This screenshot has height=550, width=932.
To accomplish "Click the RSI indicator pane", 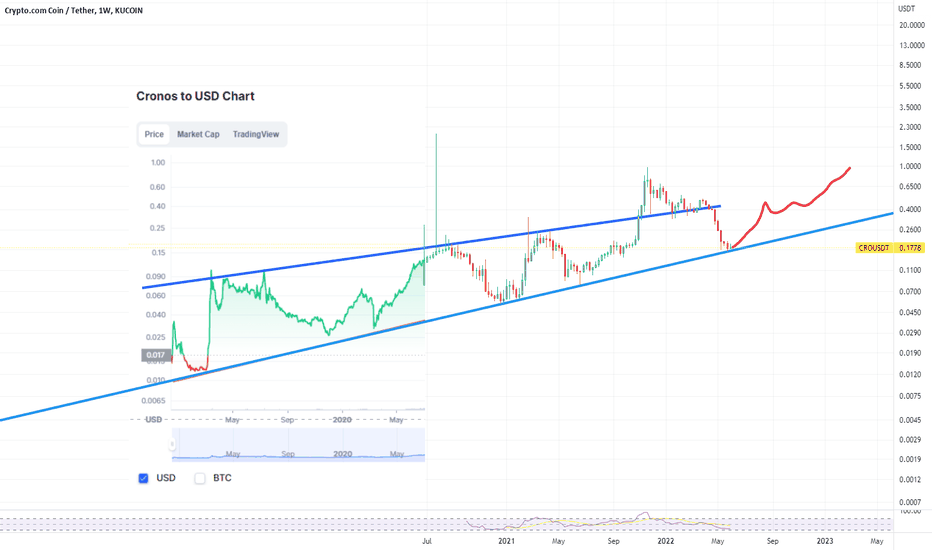I will tap(446, 522).
